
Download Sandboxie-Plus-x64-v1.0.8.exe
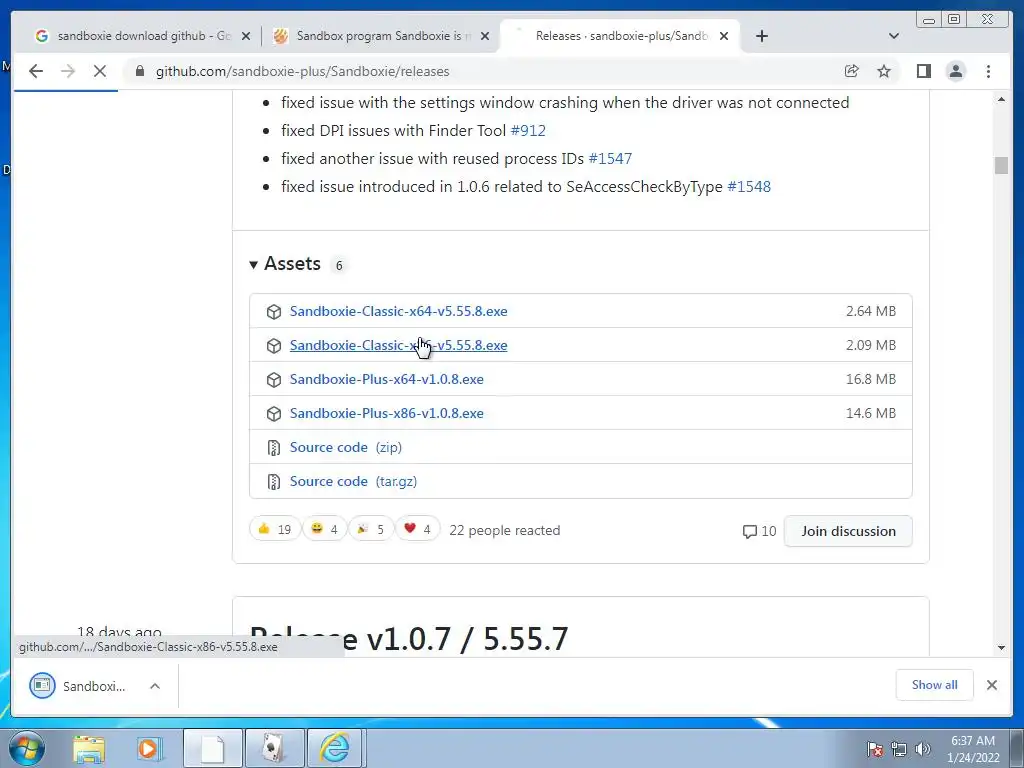click(387, 379)
